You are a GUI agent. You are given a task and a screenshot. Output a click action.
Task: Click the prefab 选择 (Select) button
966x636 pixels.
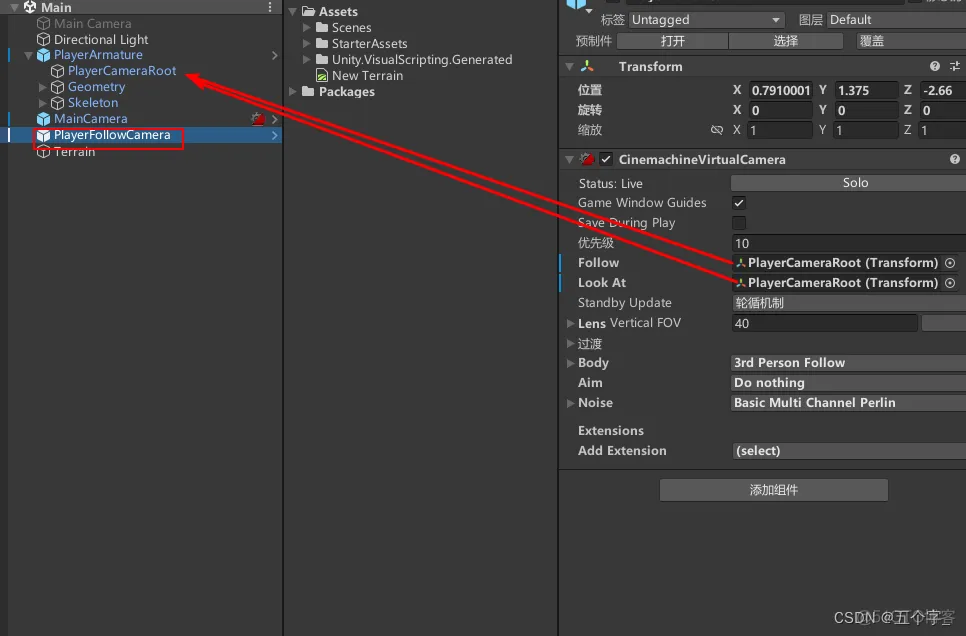click(x=785, y=41)
